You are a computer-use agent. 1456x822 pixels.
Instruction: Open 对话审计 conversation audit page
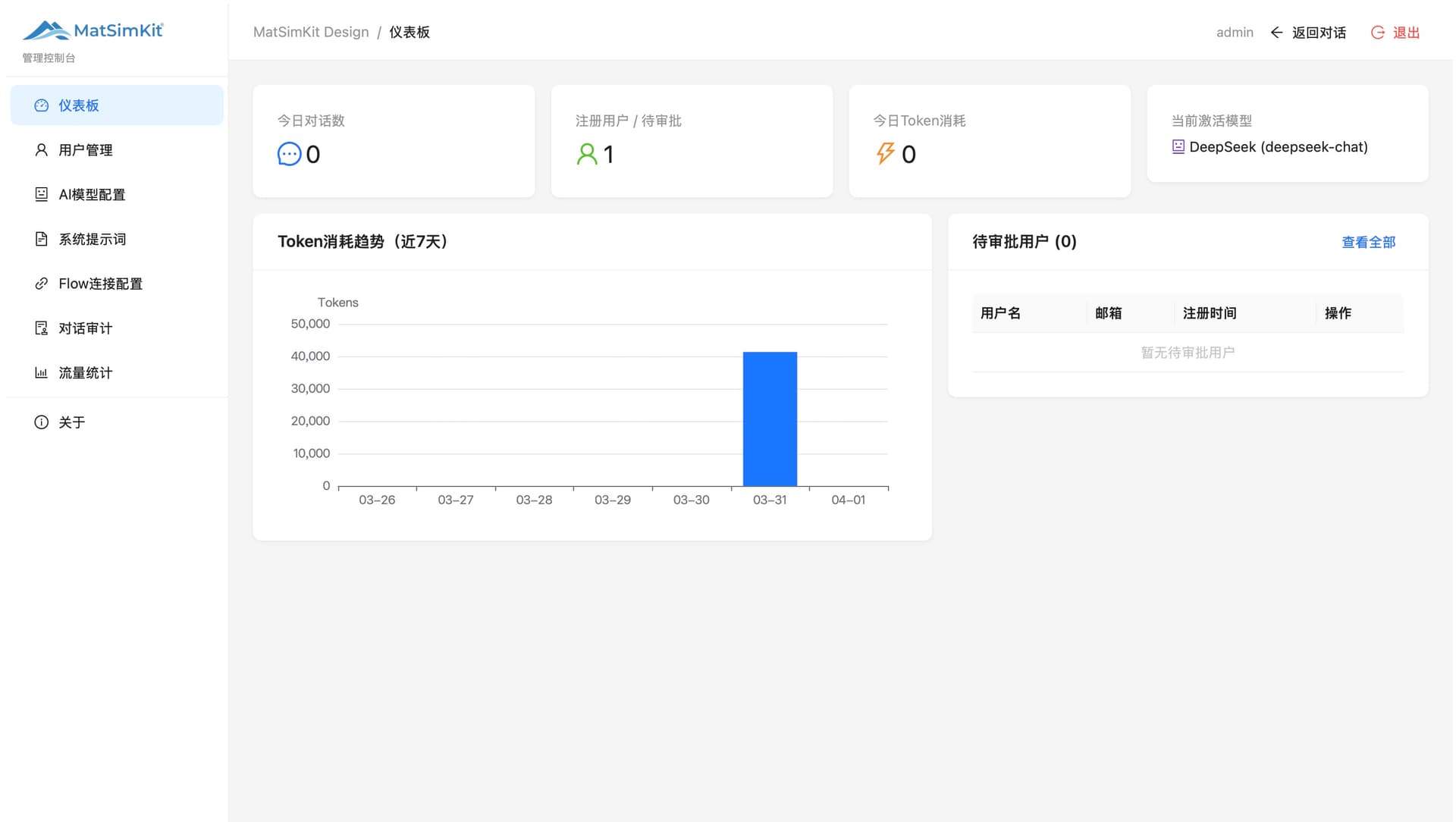pos(85,328)
